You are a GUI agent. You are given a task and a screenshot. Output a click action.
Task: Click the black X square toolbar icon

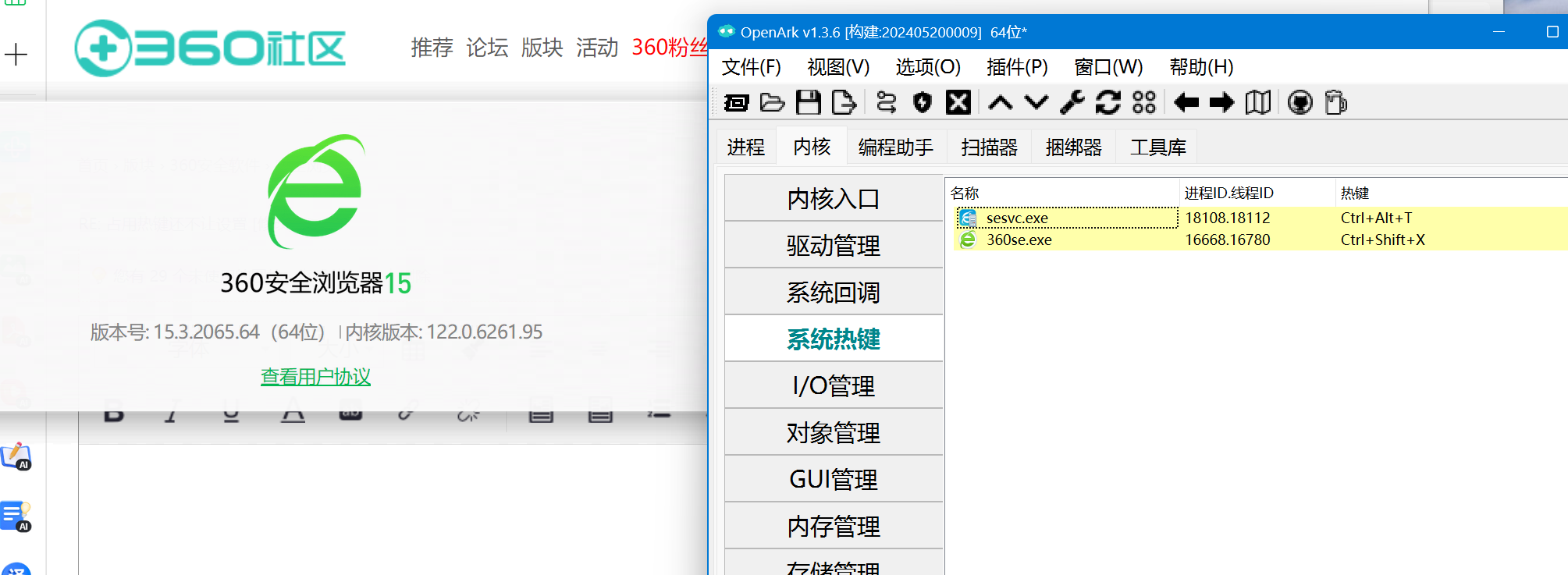[958, 102]
